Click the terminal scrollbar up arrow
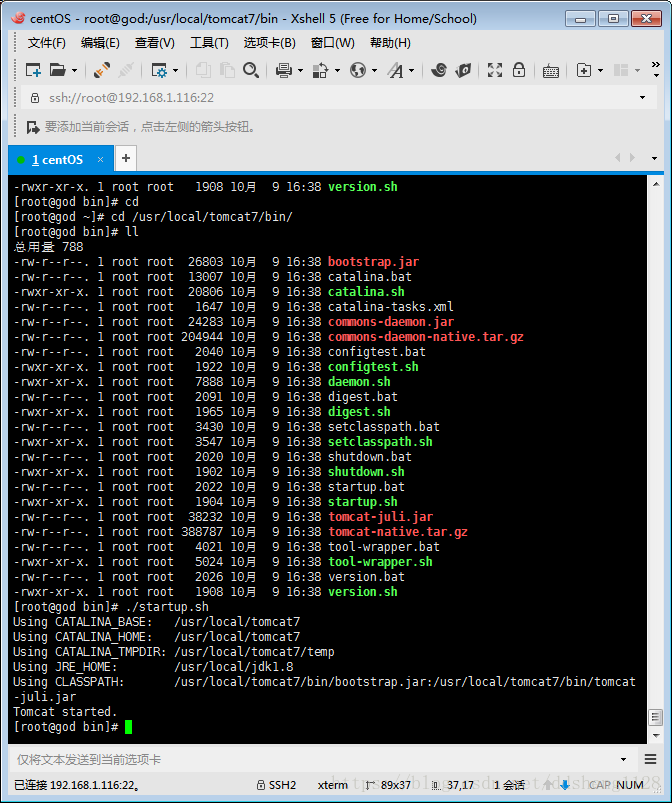This screenshot has height=803, width=672. [656, 184]
